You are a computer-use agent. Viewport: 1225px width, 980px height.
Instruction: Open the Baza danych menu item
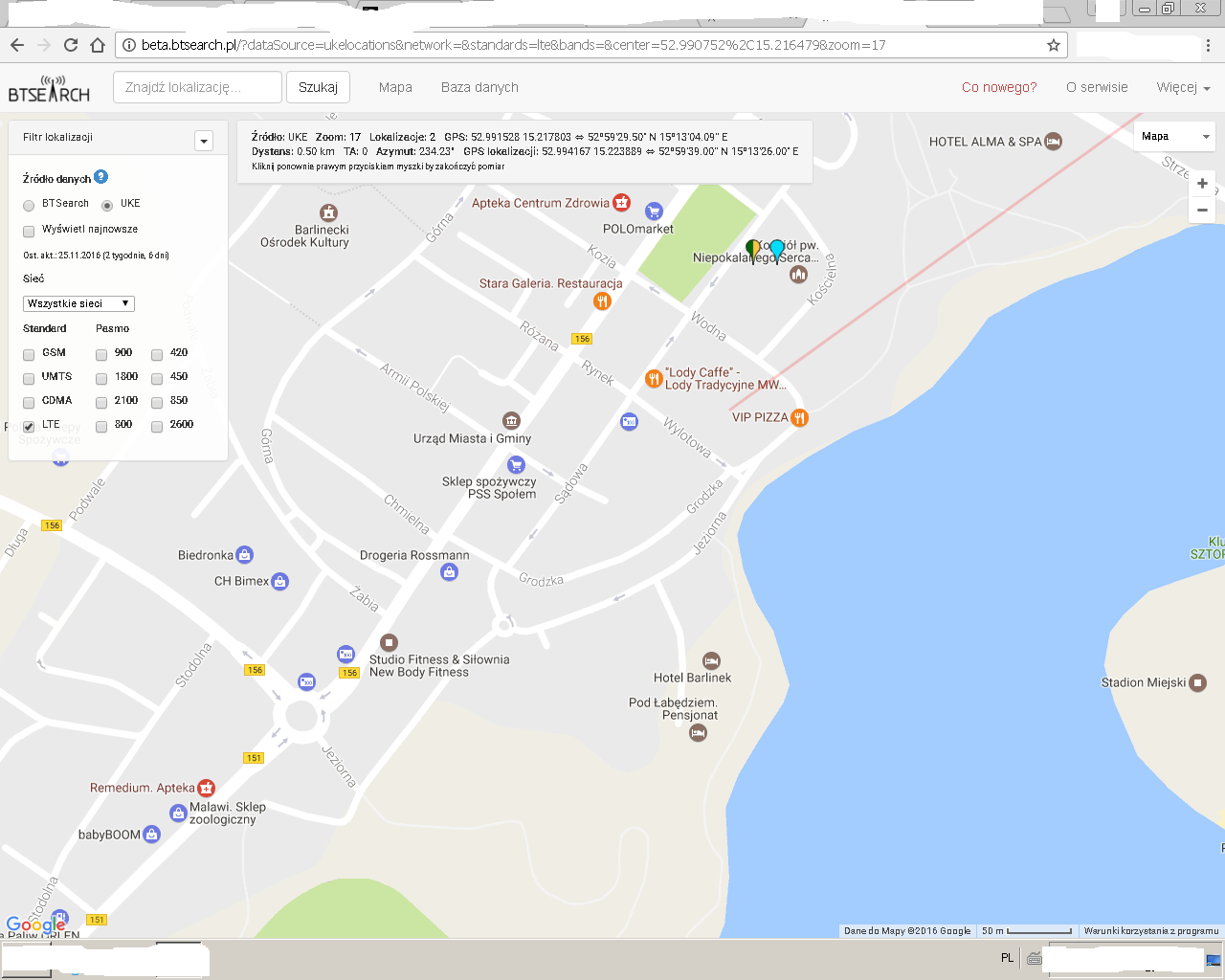coord(479,87)
